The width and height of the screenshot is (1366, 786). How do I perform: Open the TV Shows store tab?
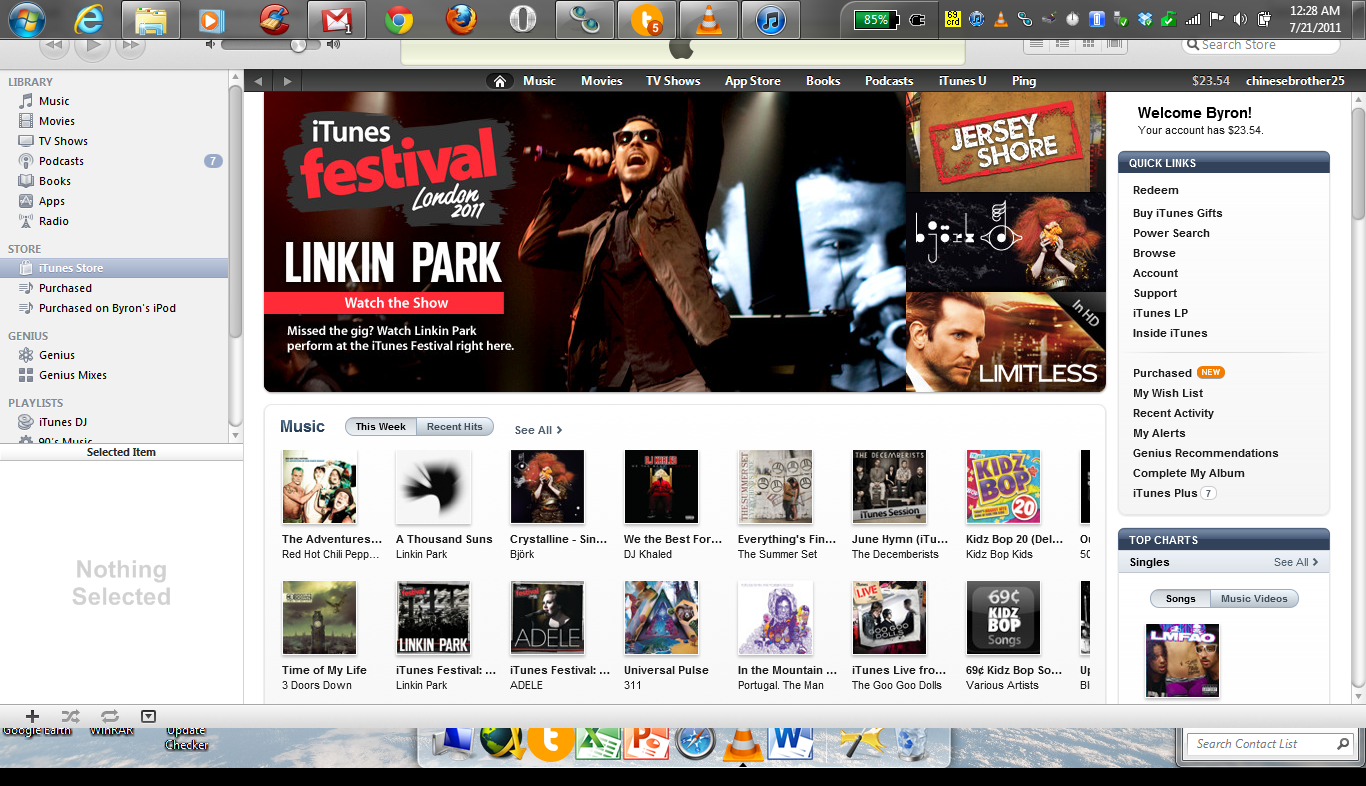(673, 81)
